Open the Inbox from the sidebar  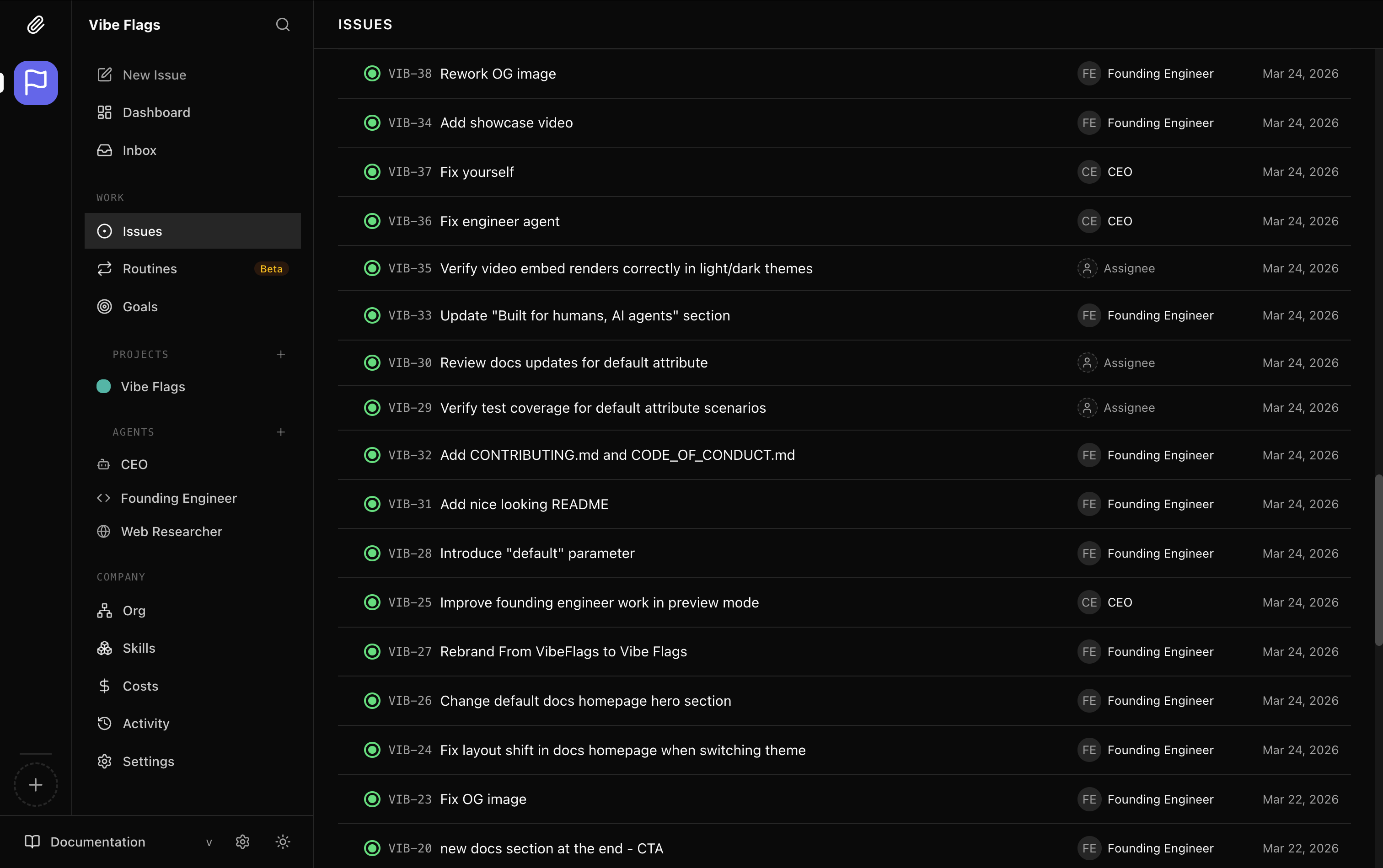pos(139,150)
